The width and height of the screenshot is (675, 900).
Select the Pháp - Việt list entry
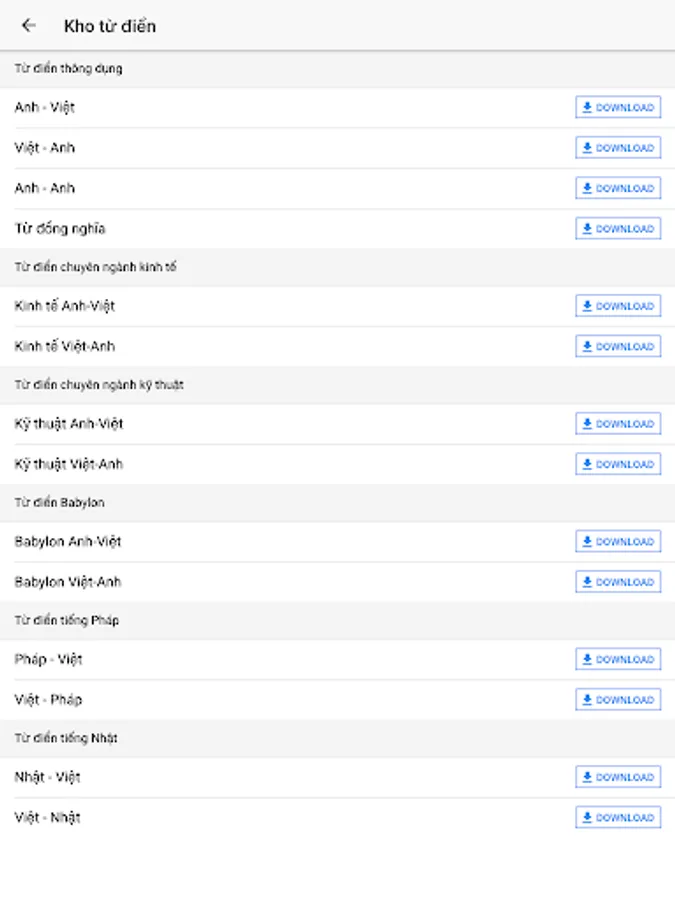[49, 660]
